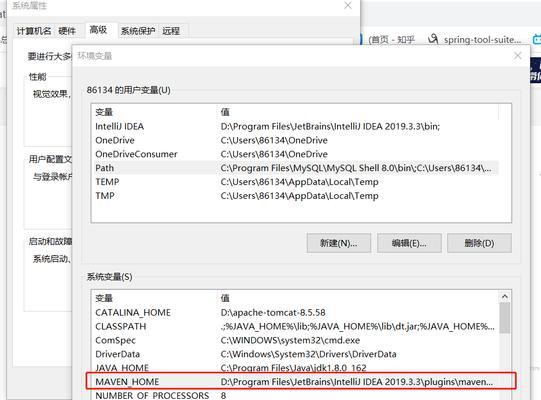The width and height of the screenshot is (541, 400).
Task: Switch to the 计算机名 tab
Action: 34,31
